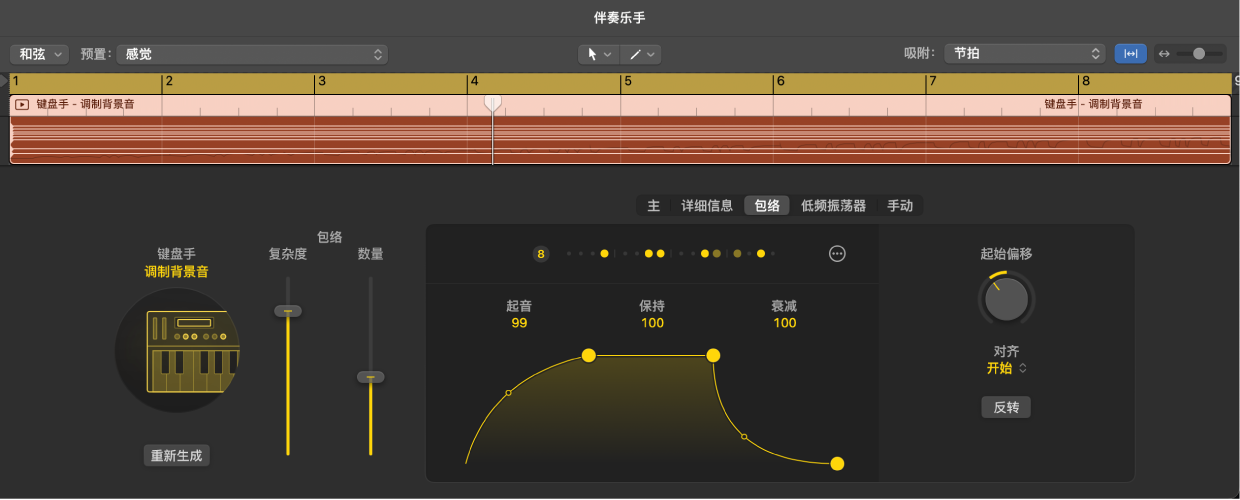The width and height of the screenshot is (1240, 500).
Task: Click bar 6 in the ruler
Action: [780, 82]
